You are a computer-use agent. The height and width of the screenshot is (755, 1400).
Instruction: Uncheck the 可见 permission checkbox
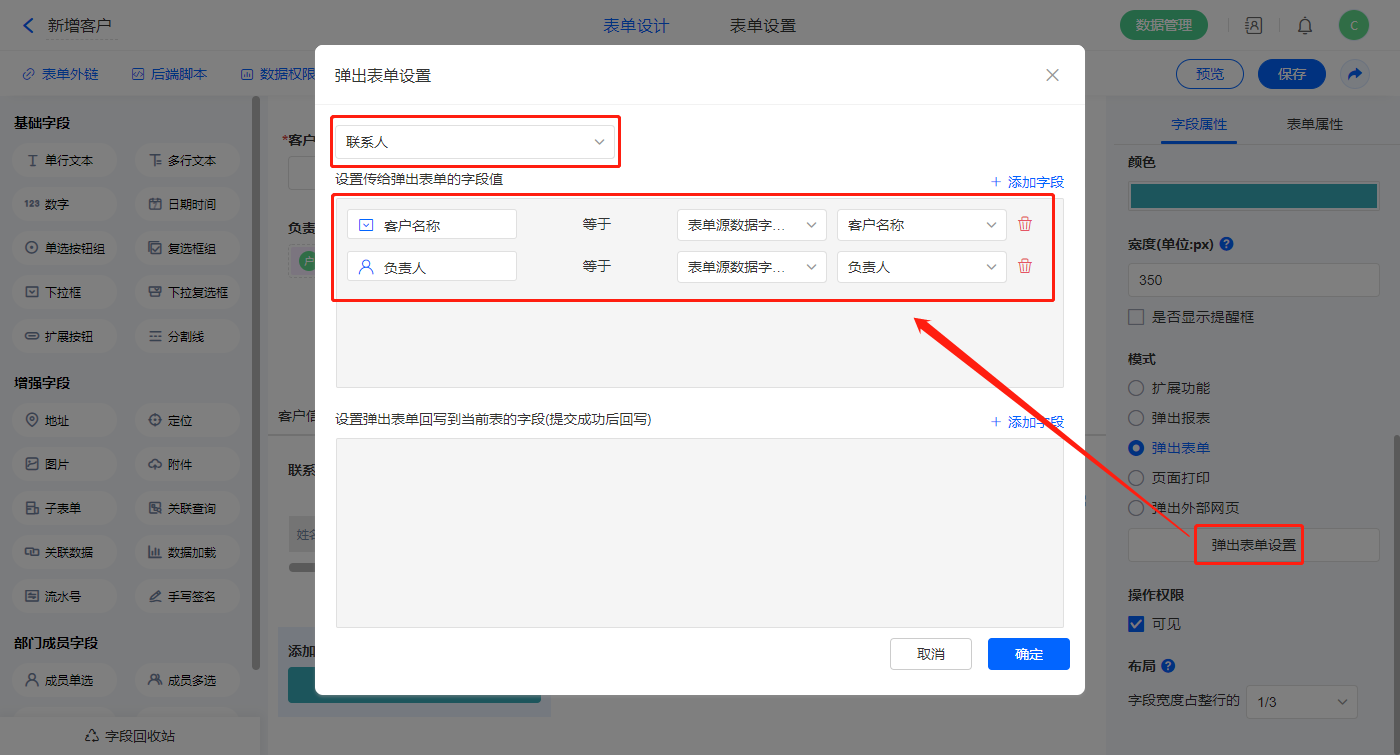click(x=1136, y=624)
